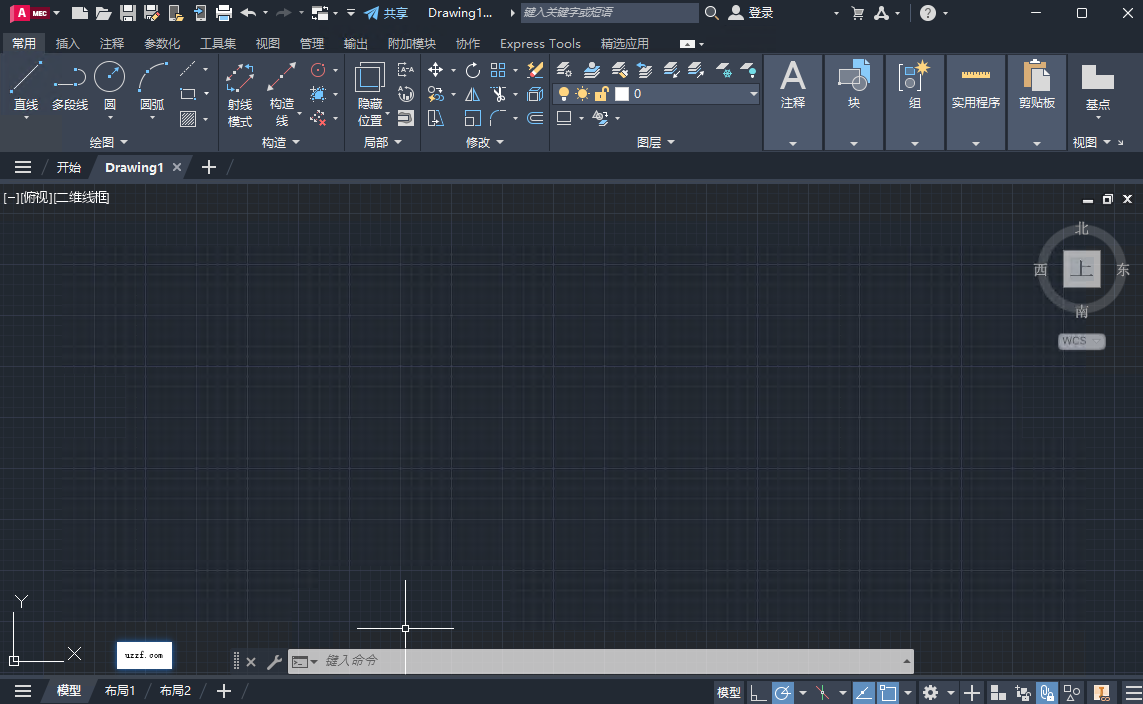The width and height of the screenshot is (1143, 704).
Task: Select the Mirror tool
Action: 472,94
